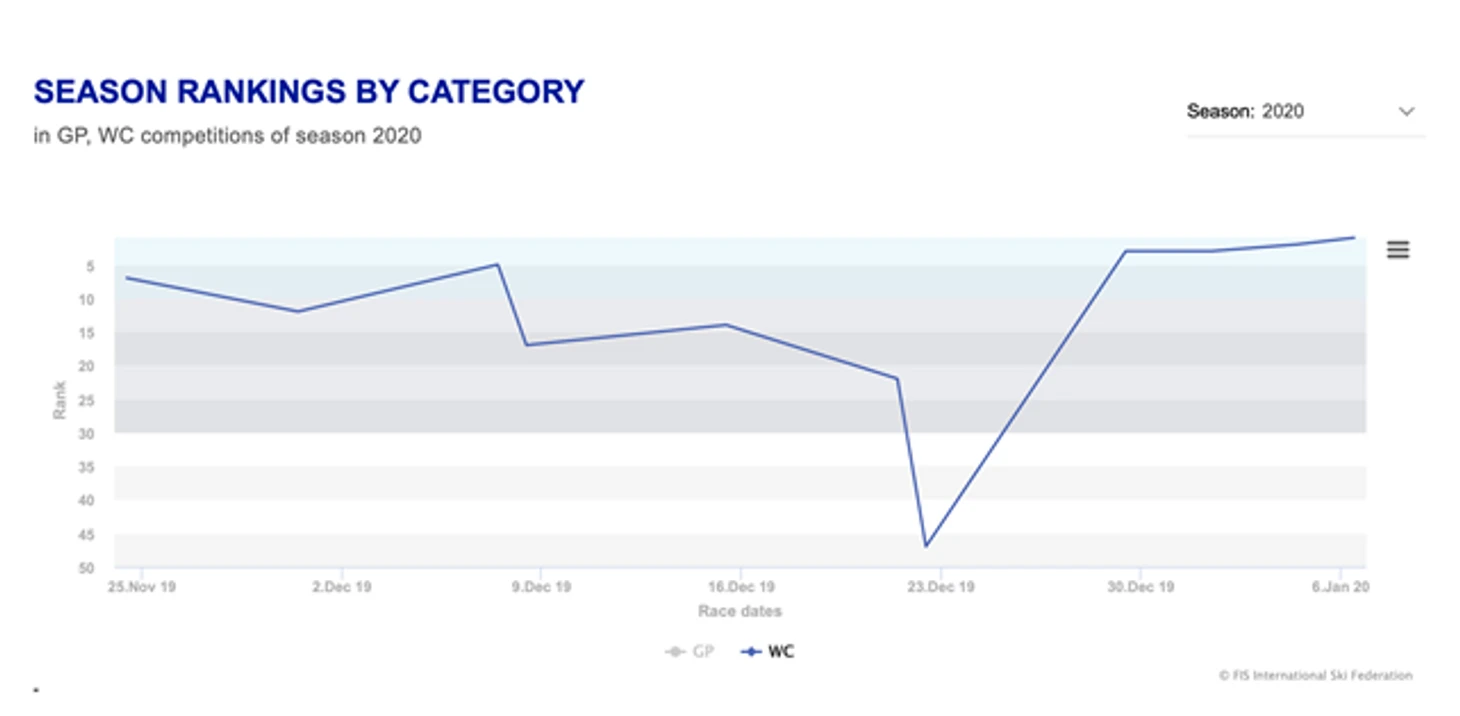The image size is (1460, 716).
Task: Click the line point near 16 Dec
Action: [x=726, y=325]
